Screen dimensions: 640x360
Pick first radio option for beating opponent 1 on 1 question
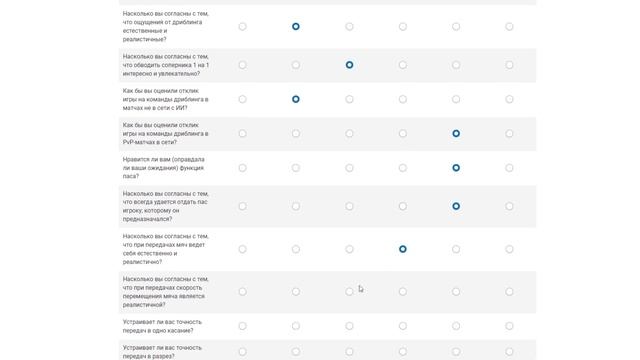242,65
